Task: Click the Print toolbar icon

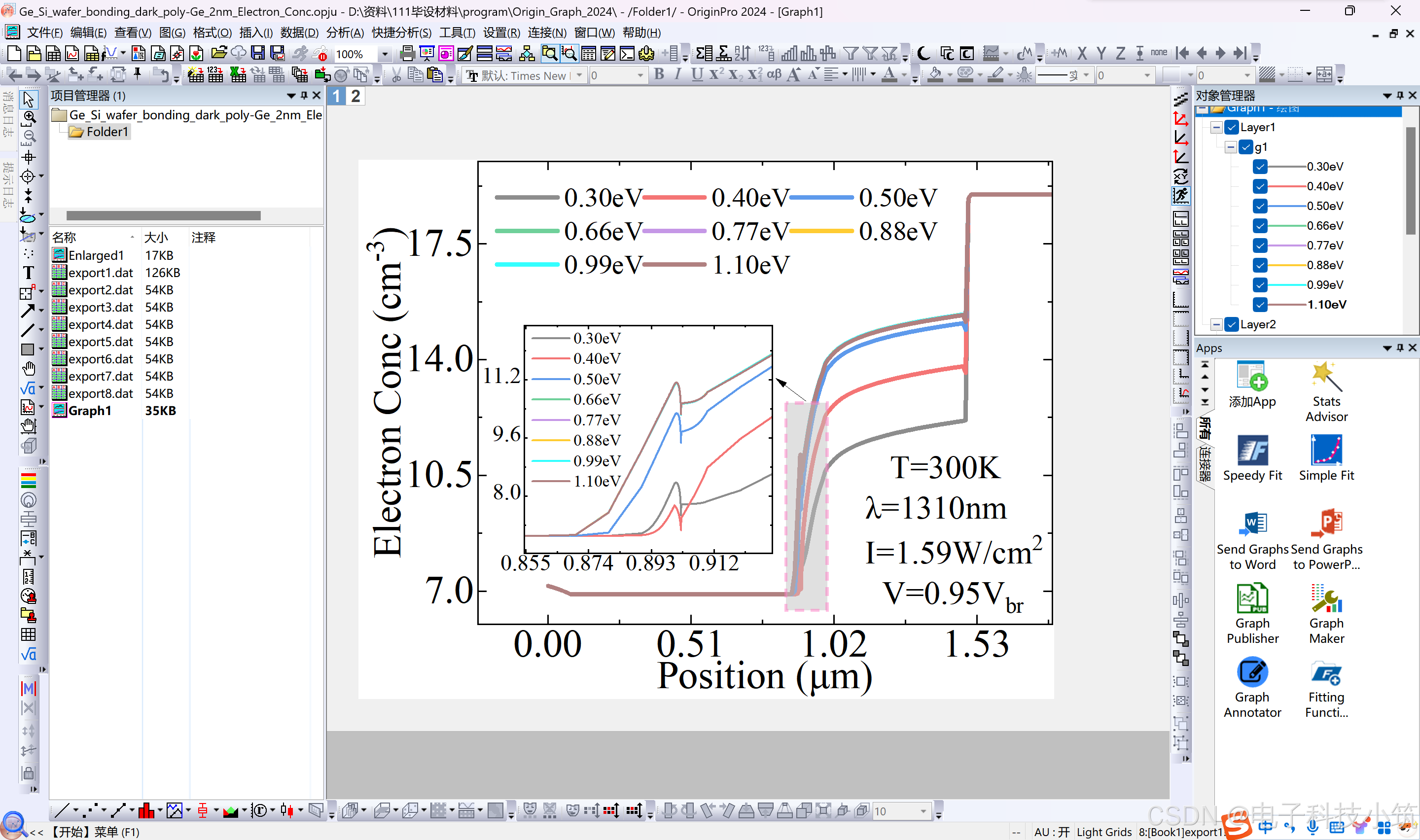Action: point(406,54)
